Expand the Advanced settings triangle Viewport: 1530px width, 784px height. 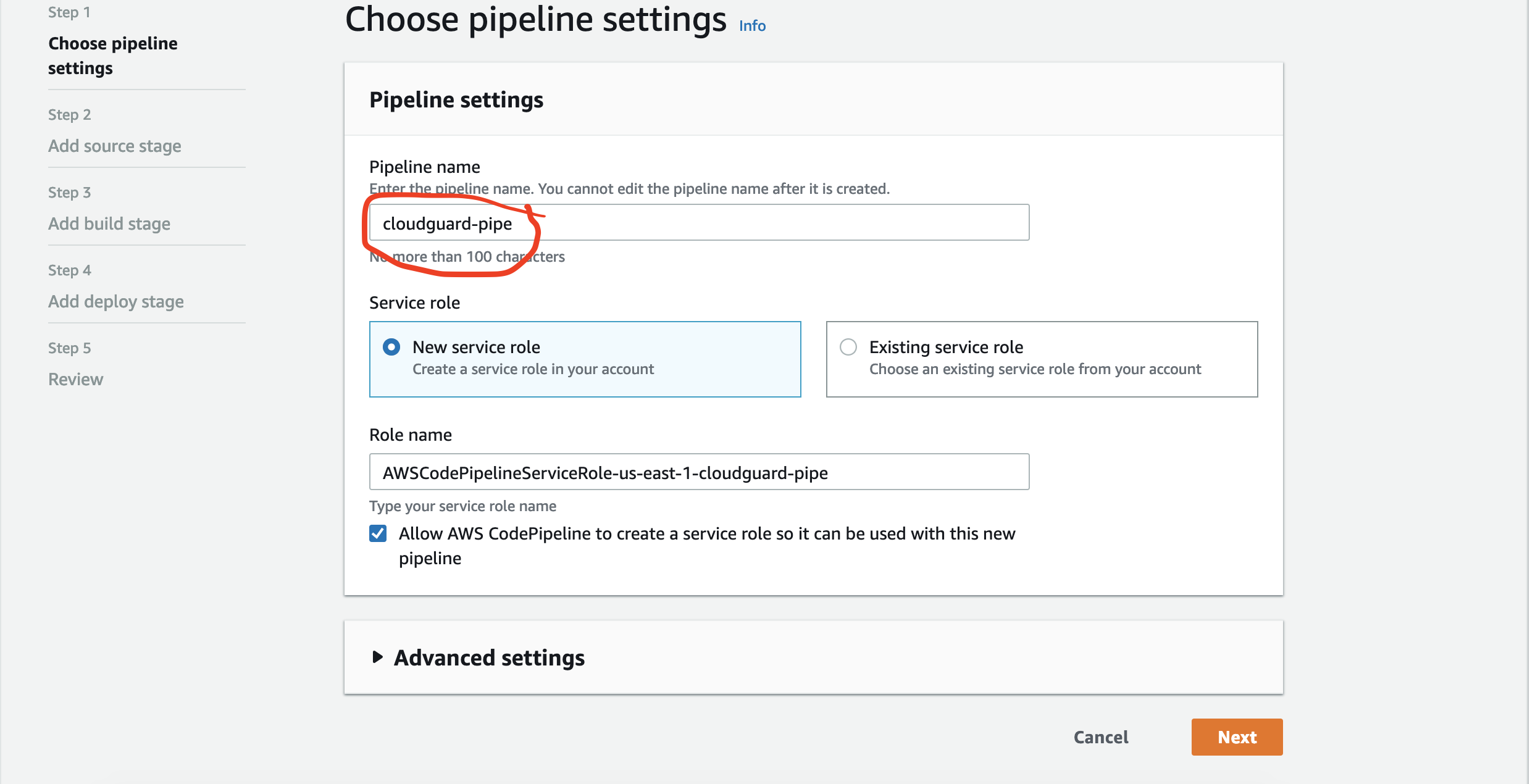point(378,657)
